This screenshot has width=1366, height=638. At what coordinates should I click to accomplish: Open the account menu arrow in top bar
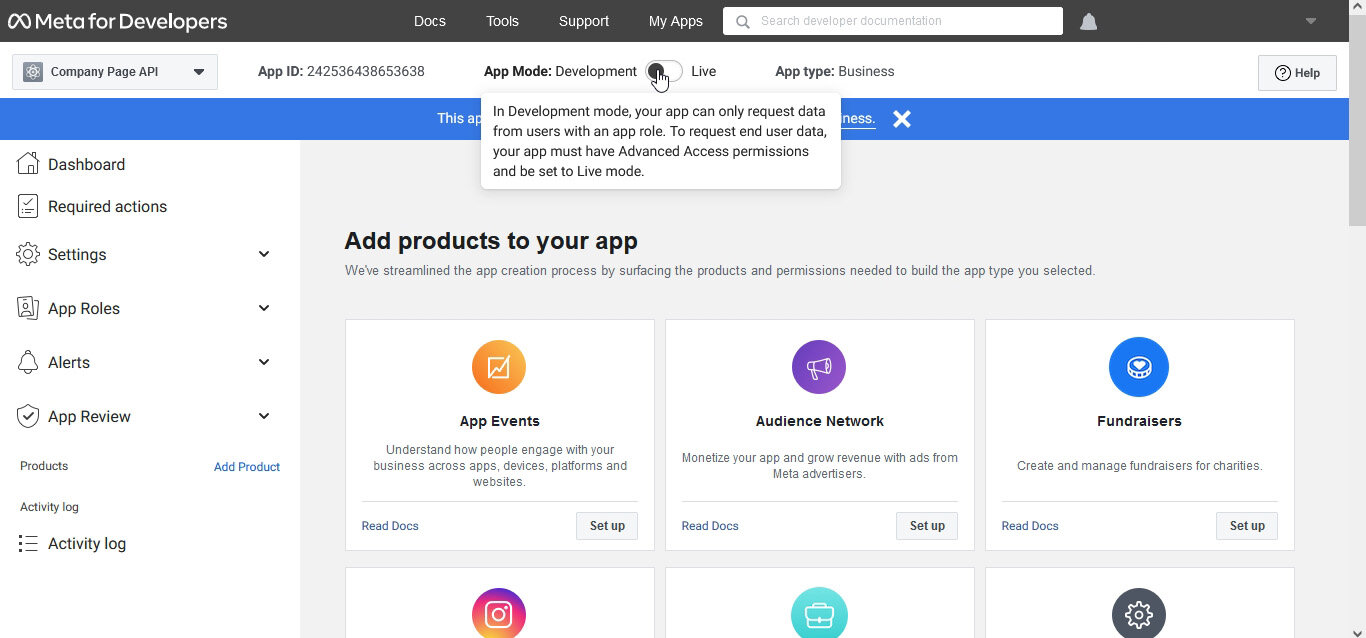coord(1311,21)
